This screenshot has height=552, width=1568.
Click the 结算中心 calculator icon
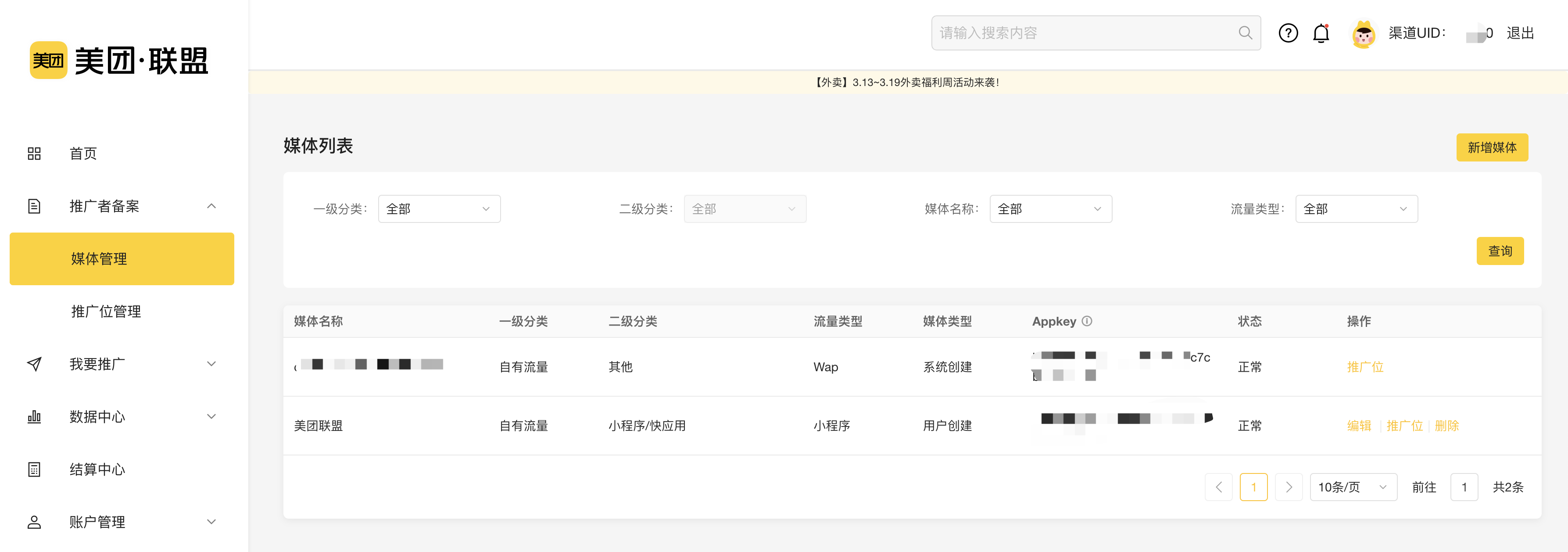click(x=34, y=469)
